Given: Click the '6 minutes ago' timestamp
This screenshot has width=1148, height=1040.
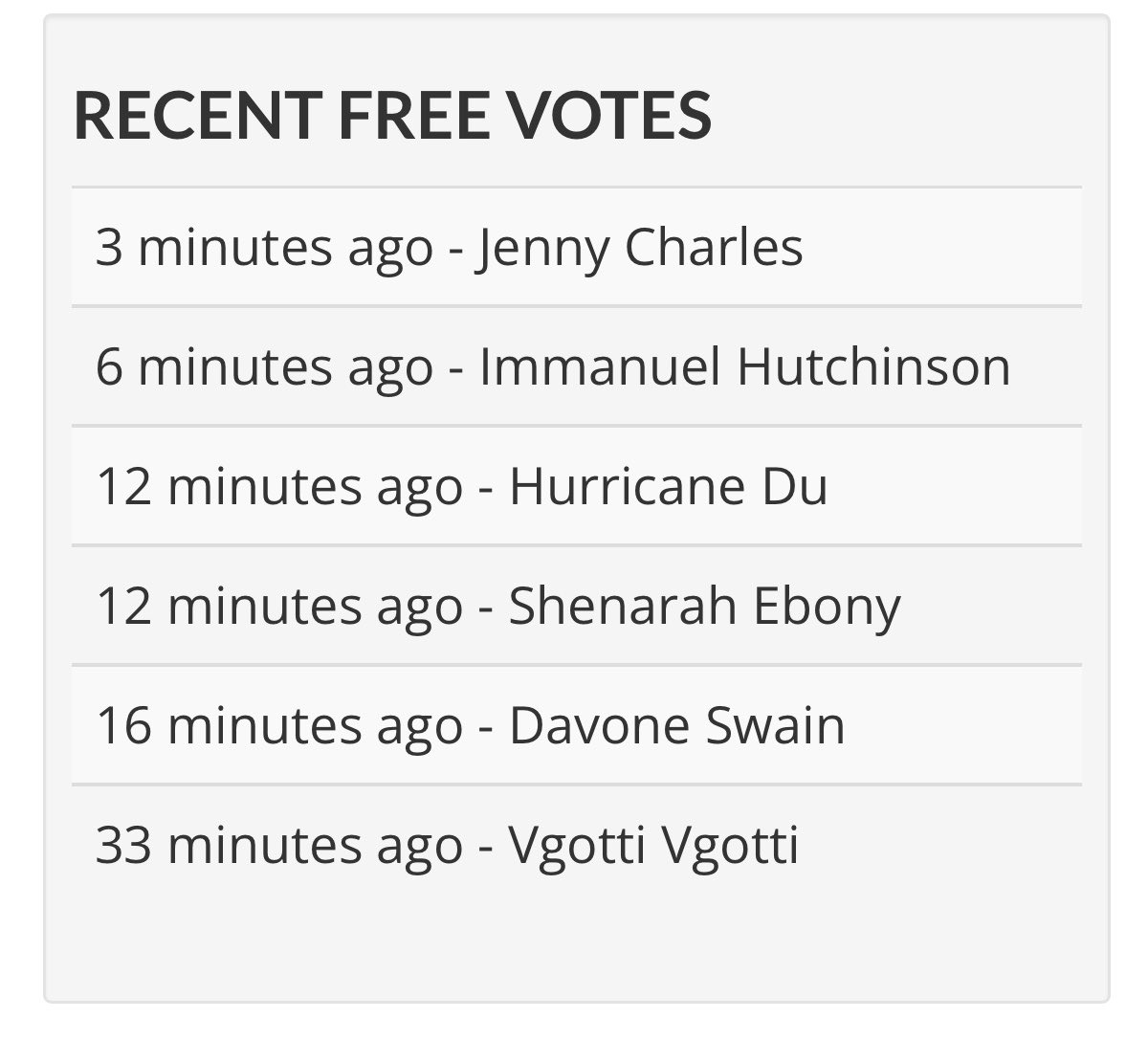Looking at the screenshot, I should (x=264, y=368).
